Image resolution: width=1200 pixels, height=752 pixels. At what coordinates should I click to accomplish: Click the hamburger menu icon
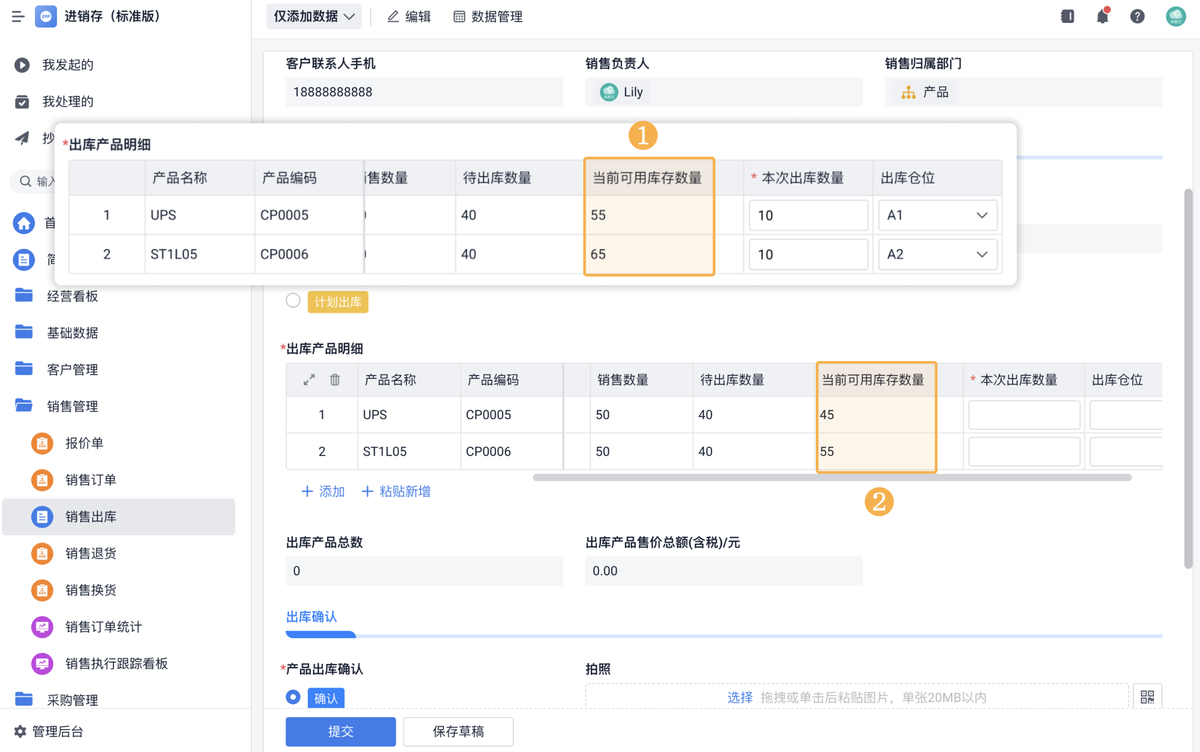[18, 17]
